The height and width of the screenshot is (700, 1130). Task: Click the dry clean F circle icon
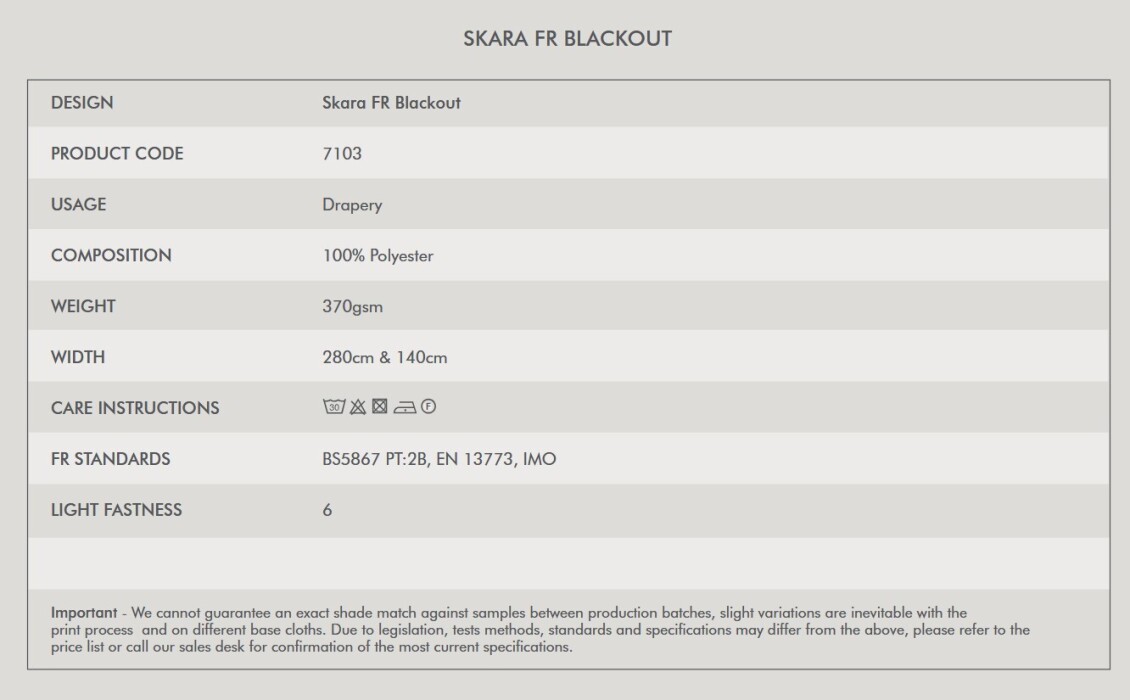click(428, 407)
